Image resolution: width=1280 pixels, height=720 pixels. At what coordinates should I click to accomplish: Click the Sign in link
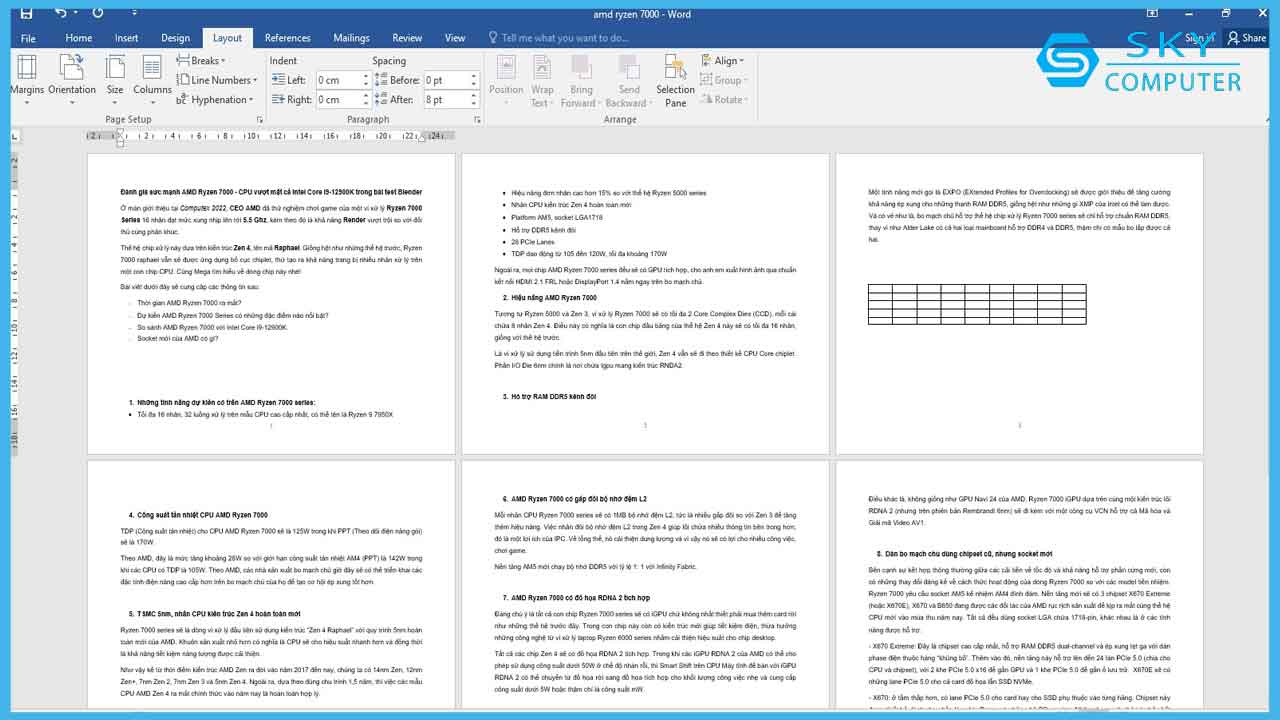[x=1200, y=38]
